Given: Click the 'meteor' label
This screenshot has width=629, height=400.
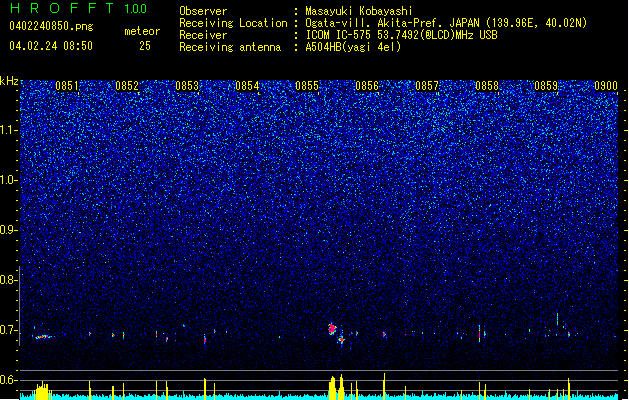Looking at the screenshot, I should (x=142, y=31).
